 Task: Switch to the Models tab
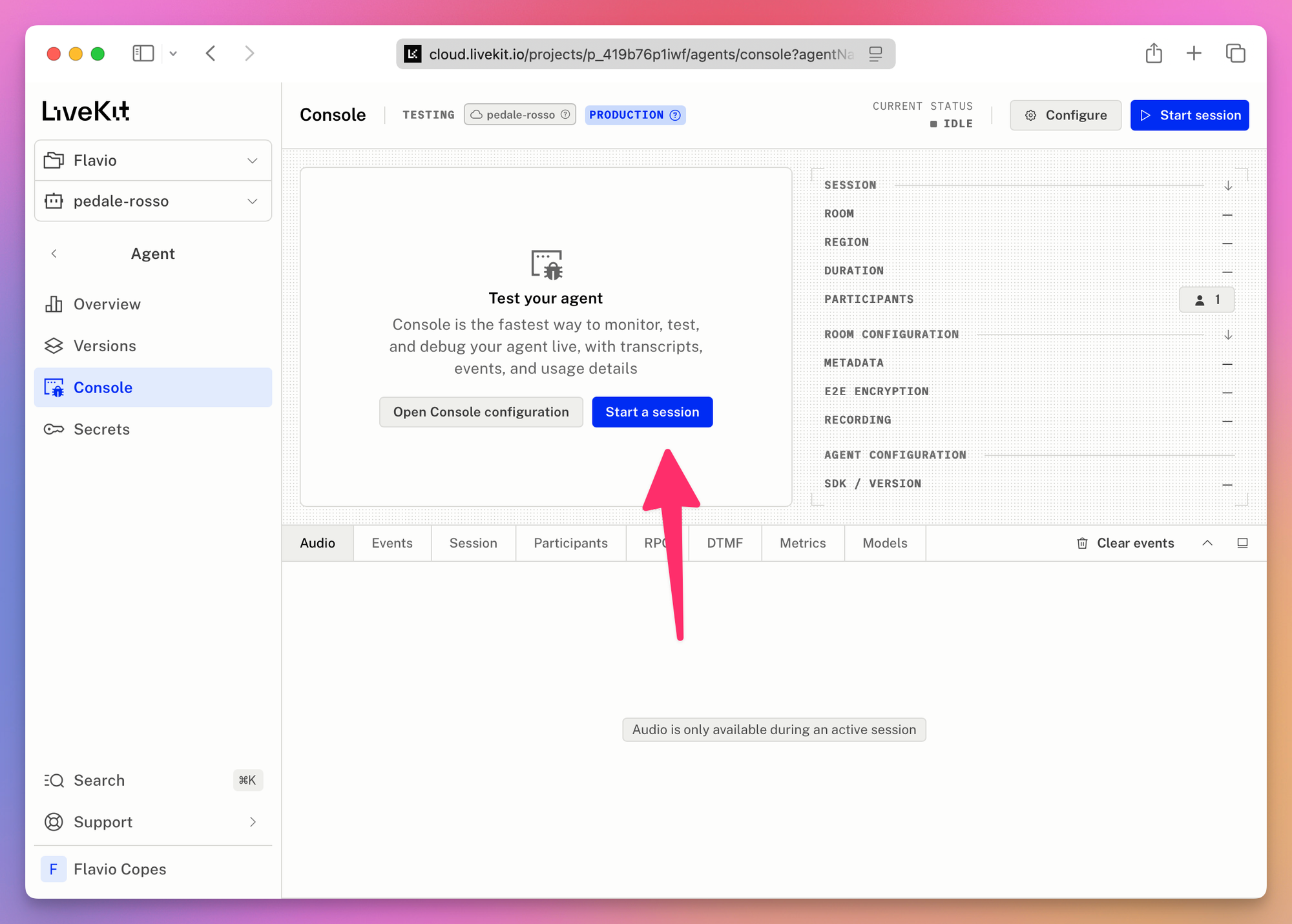point(885,543)
